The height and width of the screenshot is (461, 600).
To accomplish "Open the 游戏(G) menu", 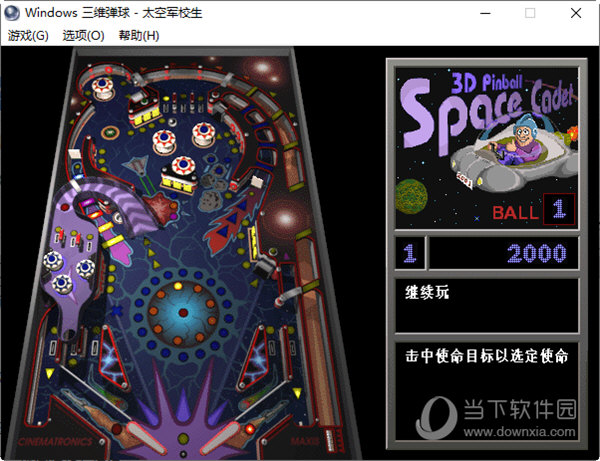I will [x=28, y=36].
